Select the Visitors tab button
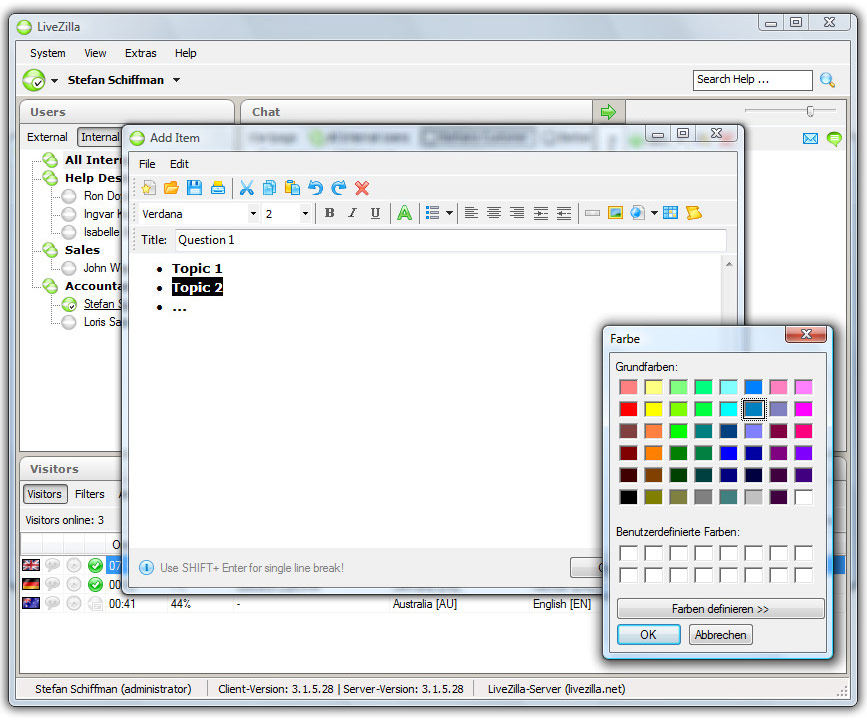 45,494
